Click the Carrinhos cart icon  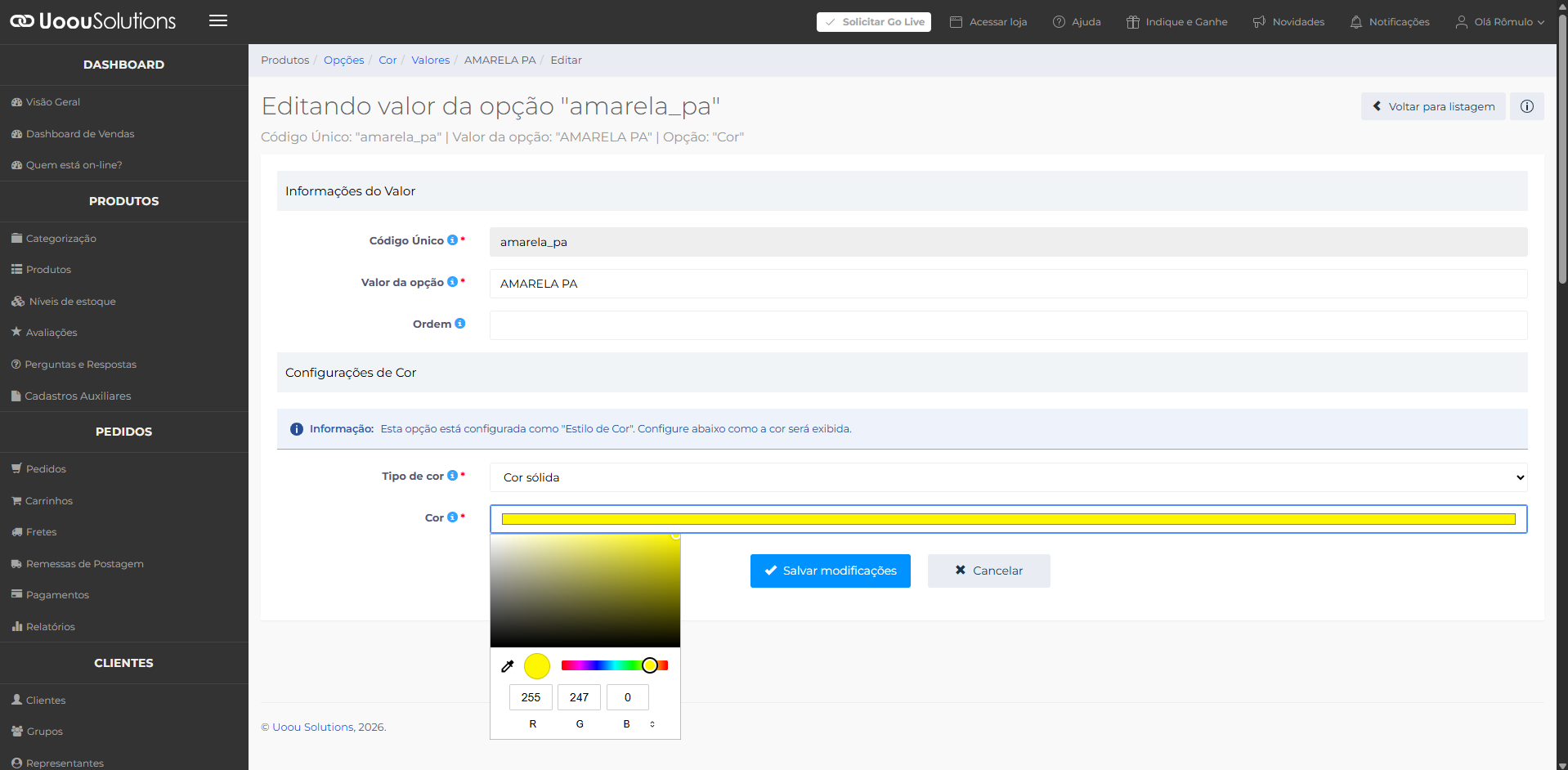[16, 500]
